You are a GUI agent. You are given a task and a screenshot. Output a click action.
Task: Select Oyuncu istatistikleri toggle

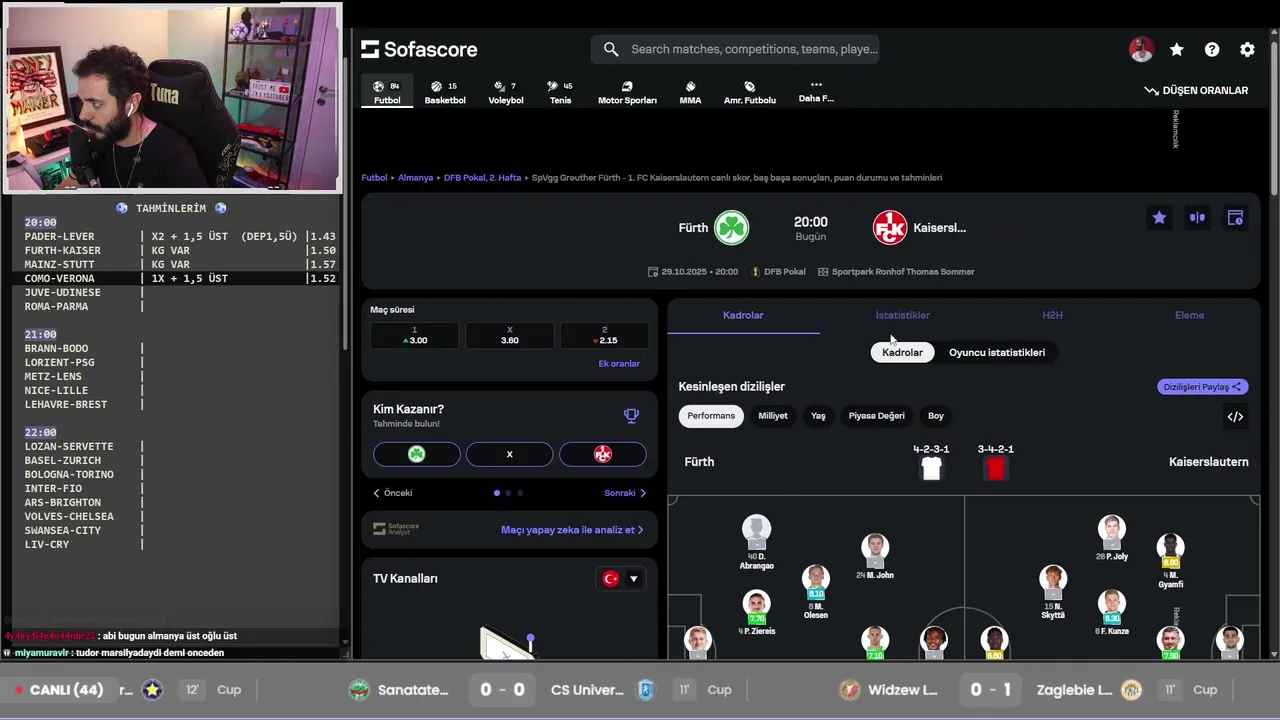point(997,352)
